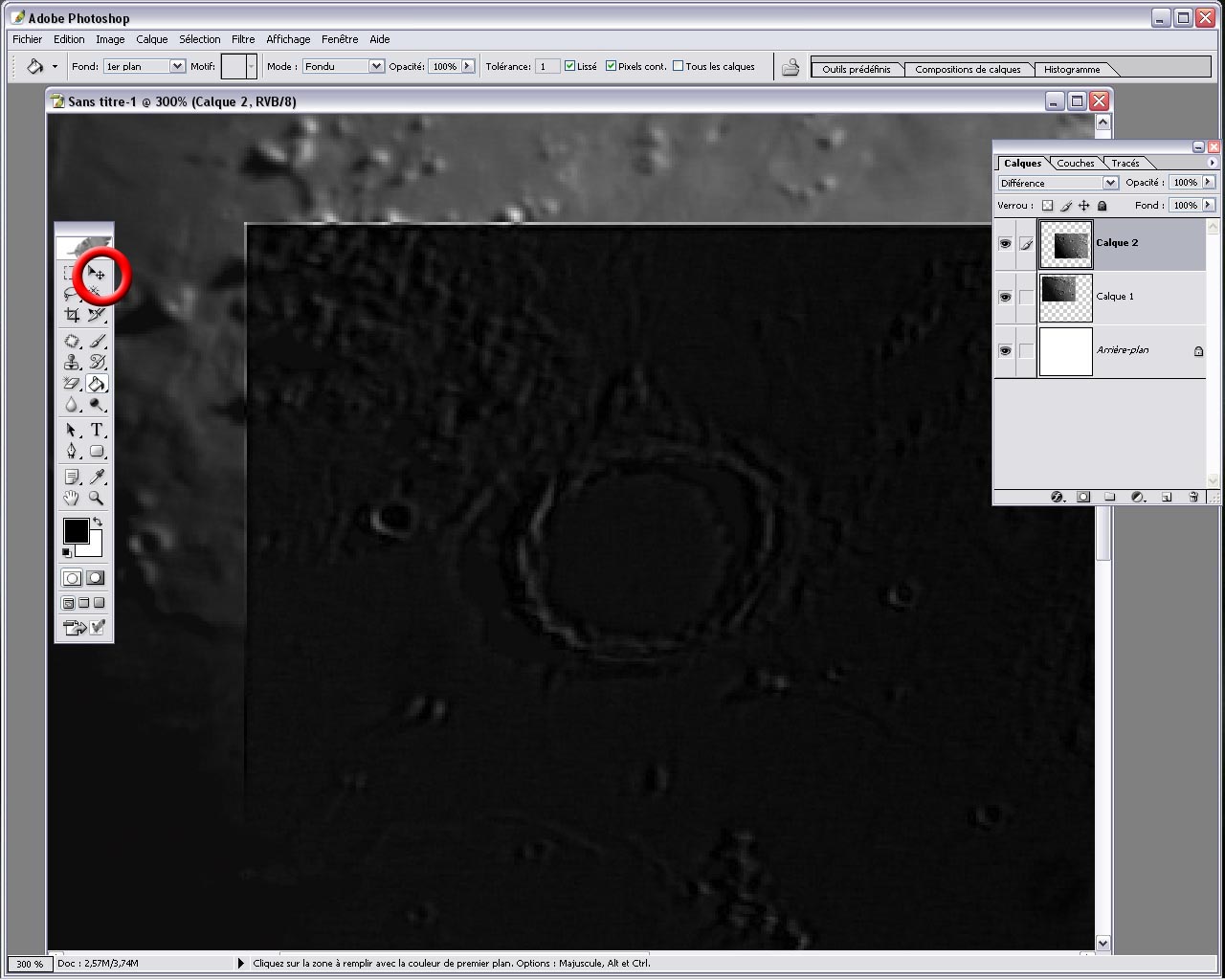
Task: Hide the Calque 2 layer
Action: (x=1005, y=243)
